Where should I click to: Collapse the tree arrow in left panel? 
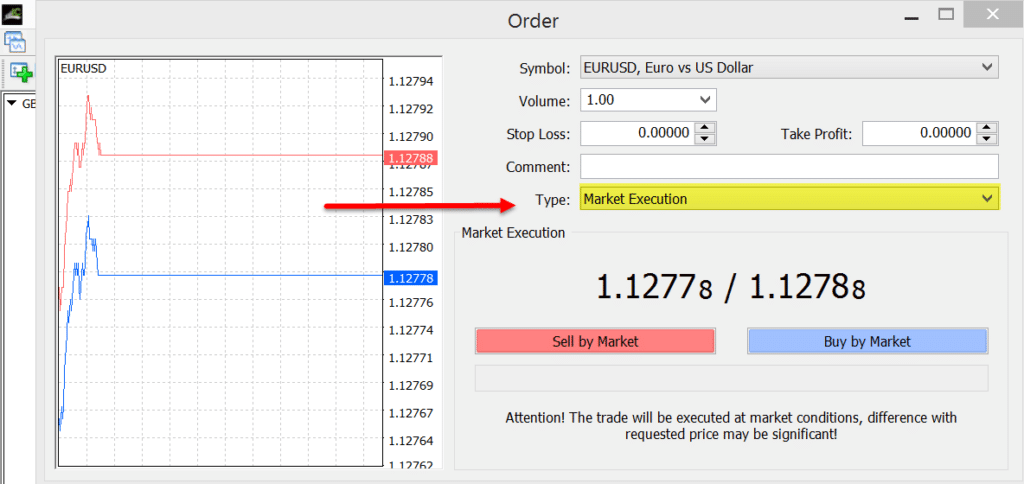click(12, 104)
